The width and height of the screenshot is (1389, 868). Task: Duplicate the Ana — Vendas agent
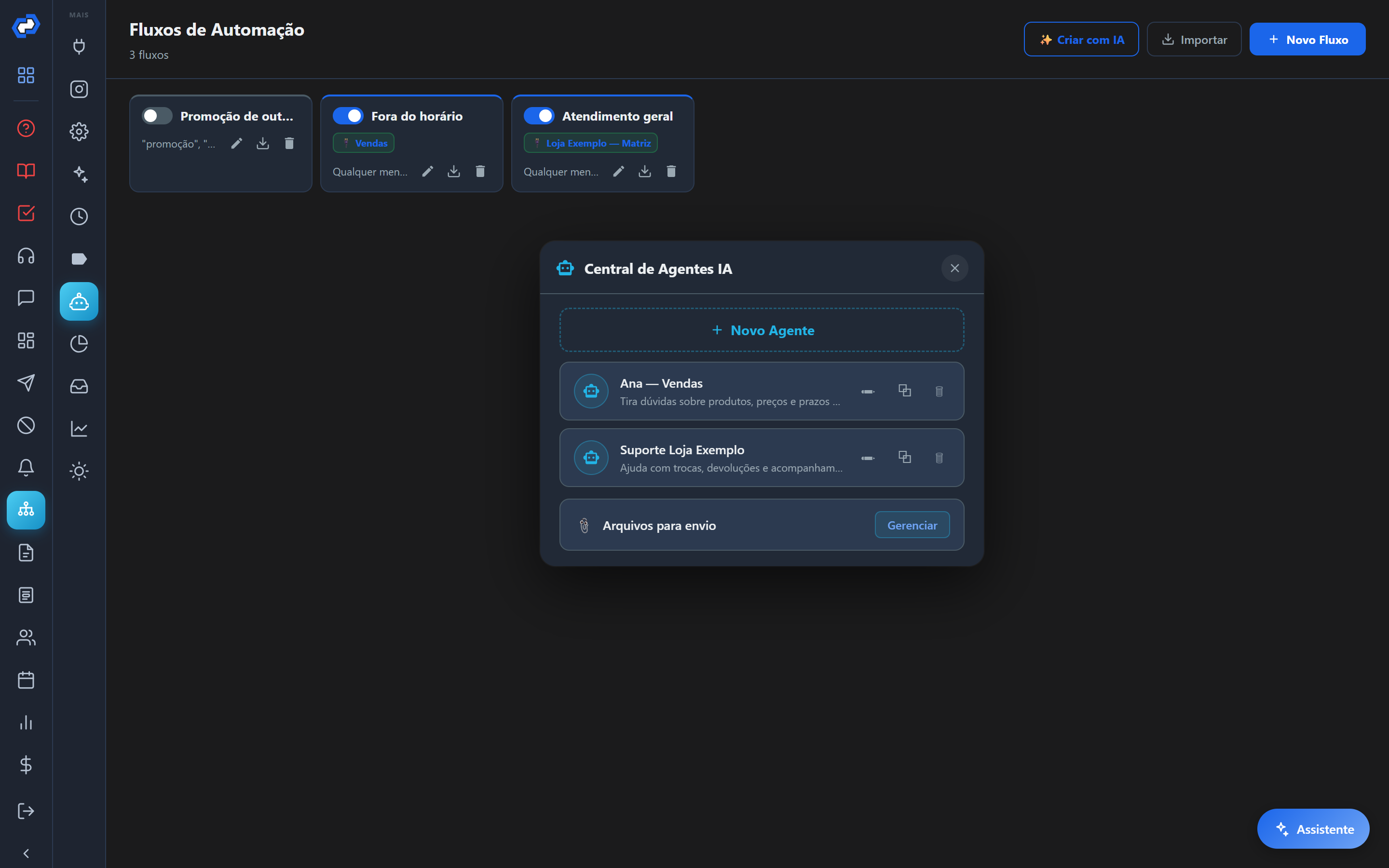tap(905, 391)
